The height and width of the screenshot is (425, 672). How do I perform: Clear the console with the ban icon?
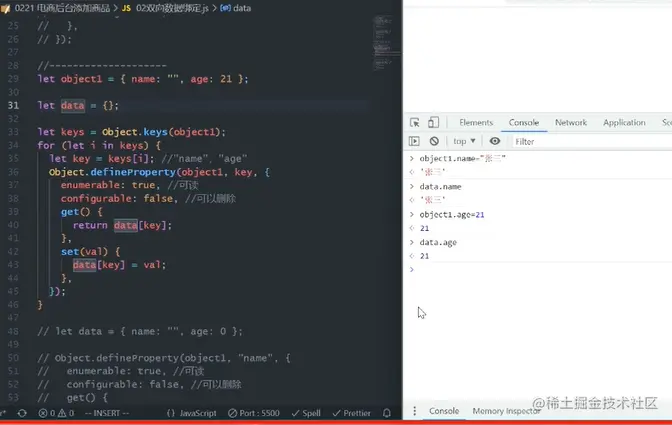[x=434, y=141]
